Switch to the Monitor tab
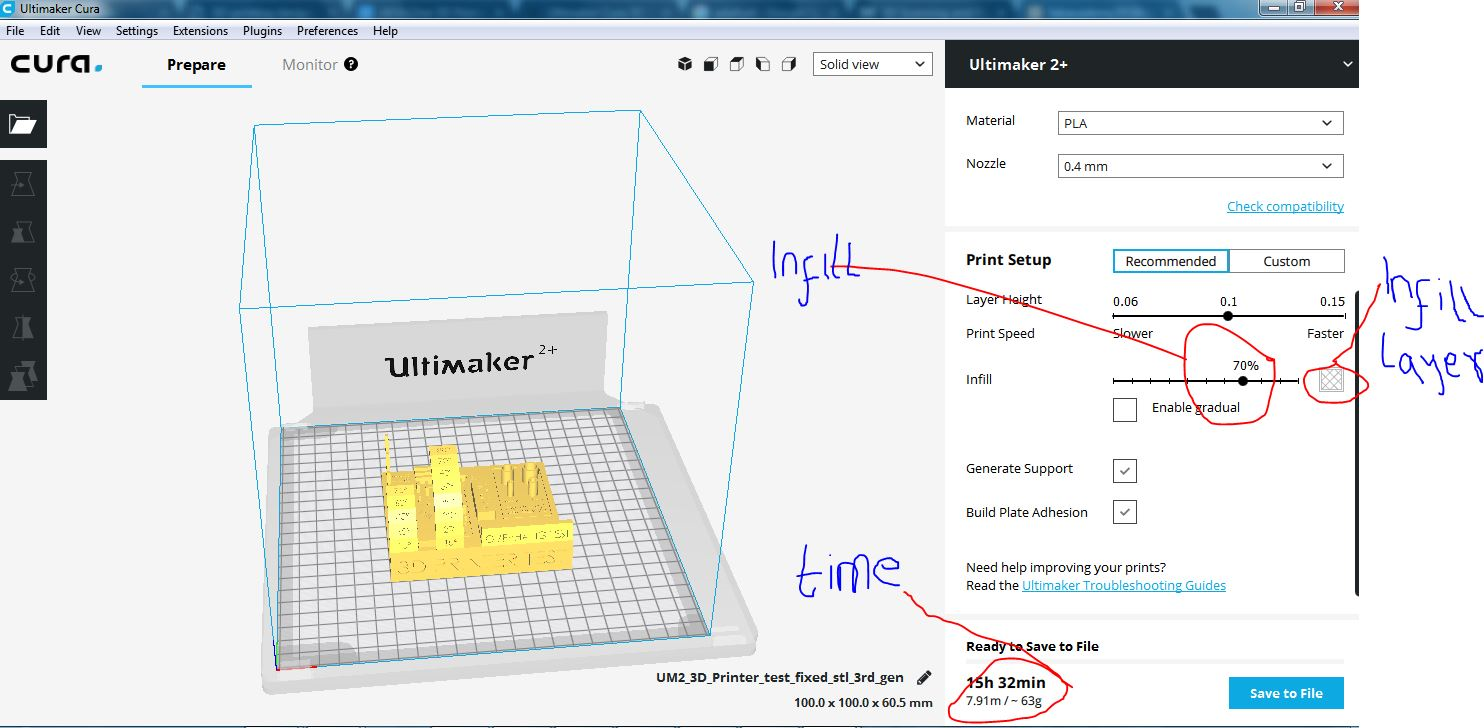 pyautogui.click(x=310, y=65)
